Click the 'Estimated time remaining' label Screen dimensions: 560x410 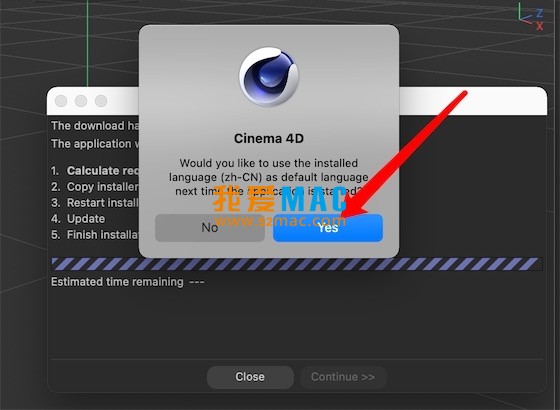click(117, 282)
